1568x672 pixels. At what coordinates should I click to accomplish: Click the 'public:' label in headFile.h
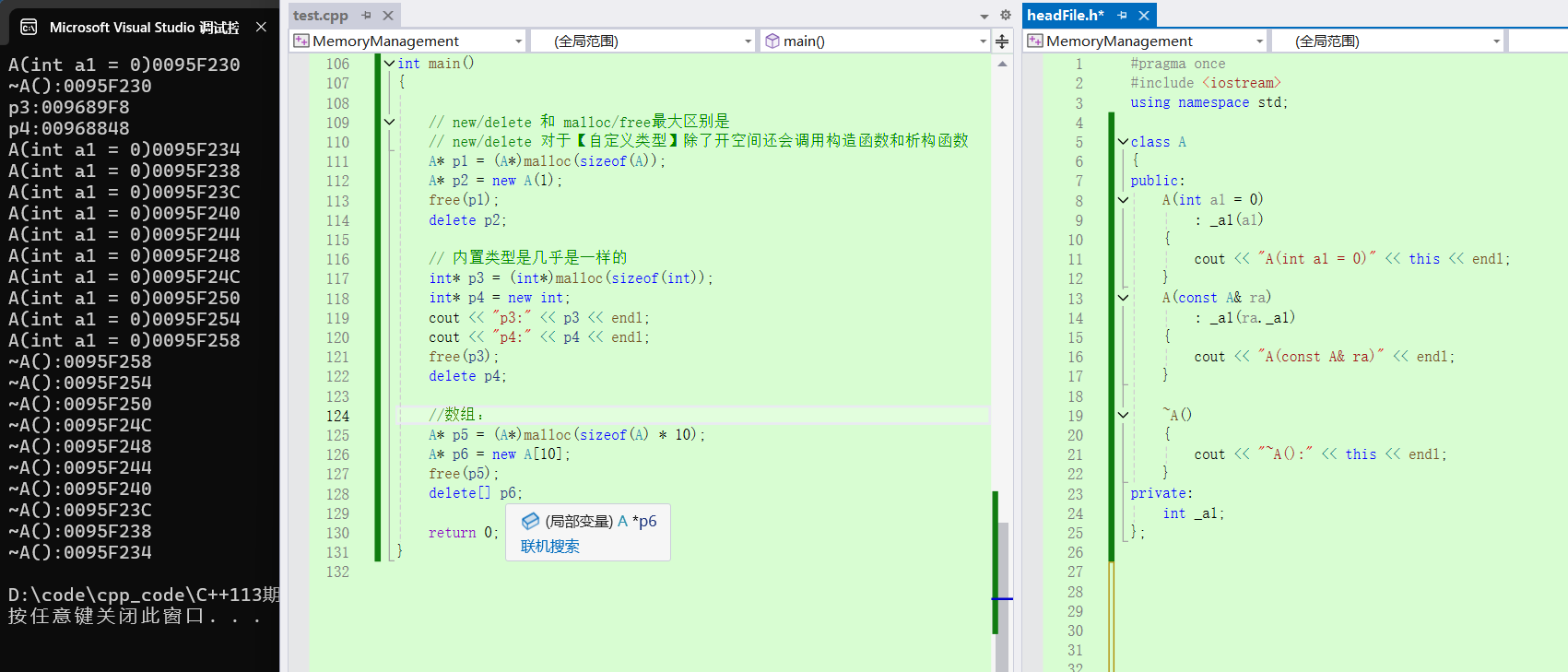point(1158,181)
